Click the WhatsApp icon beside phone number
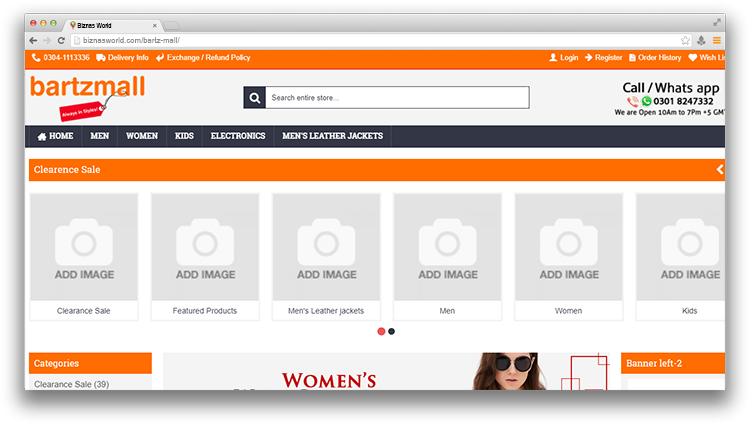The width and height of the screenshot is (750, 425). click(646, 101)
